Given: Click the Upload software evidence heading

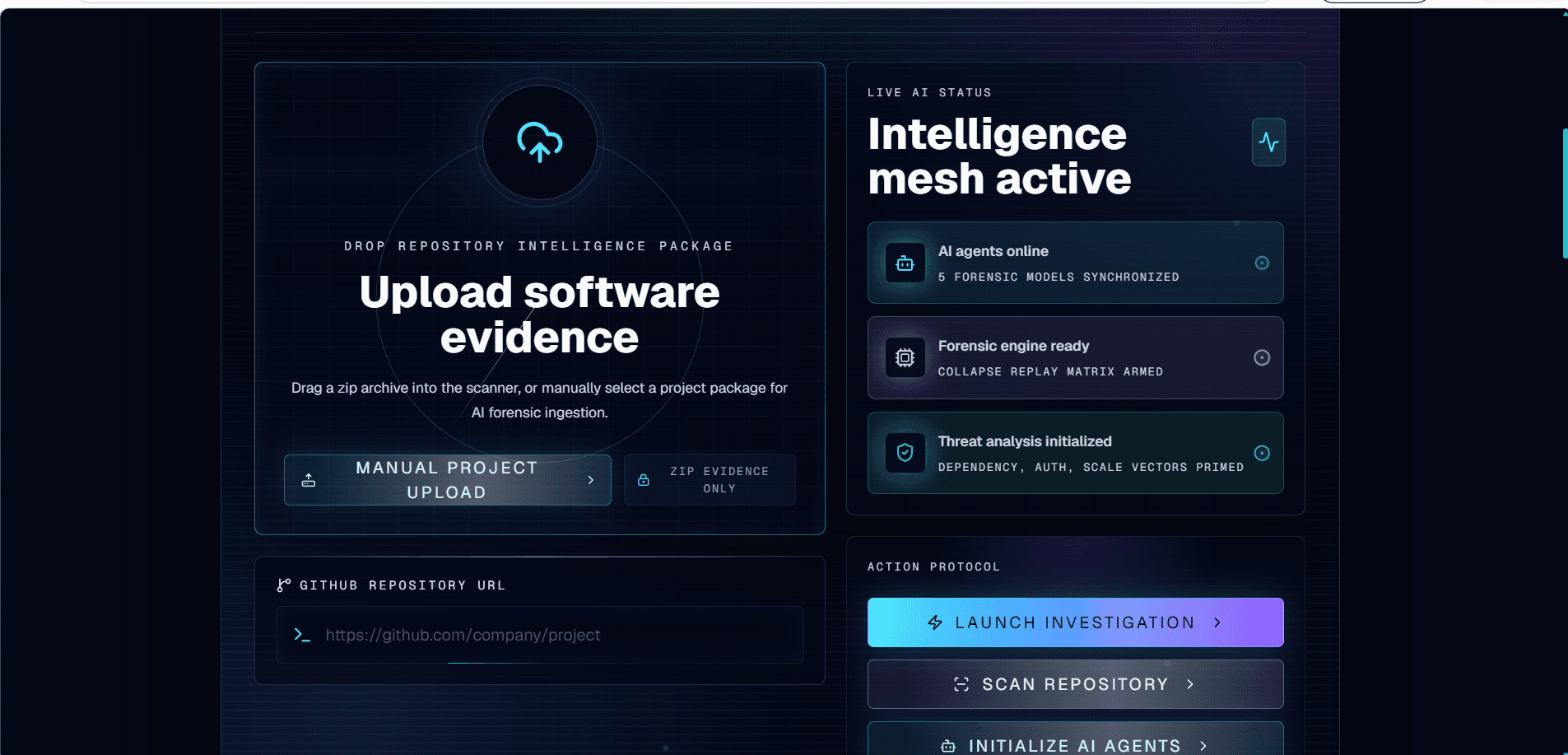Looking at the screenshot, I should [x=539, y=315].
